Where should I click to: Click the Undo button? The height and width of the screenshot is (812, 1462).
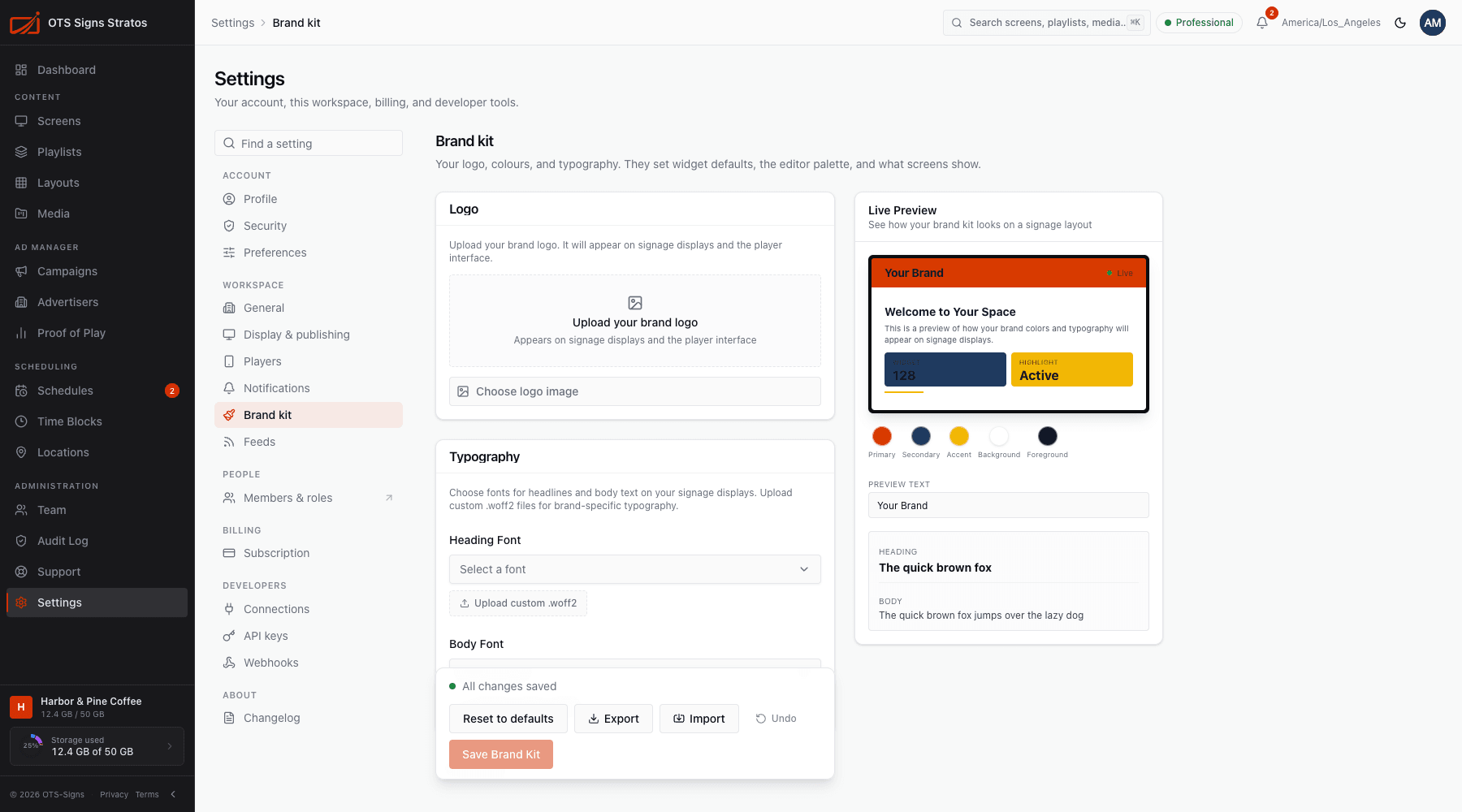tap(776, 719)
